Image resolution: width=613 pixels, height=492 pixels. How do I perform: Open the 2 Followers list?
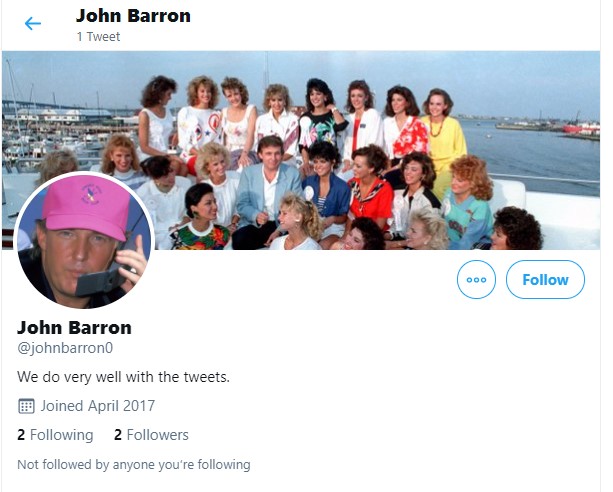click(151, 435)
